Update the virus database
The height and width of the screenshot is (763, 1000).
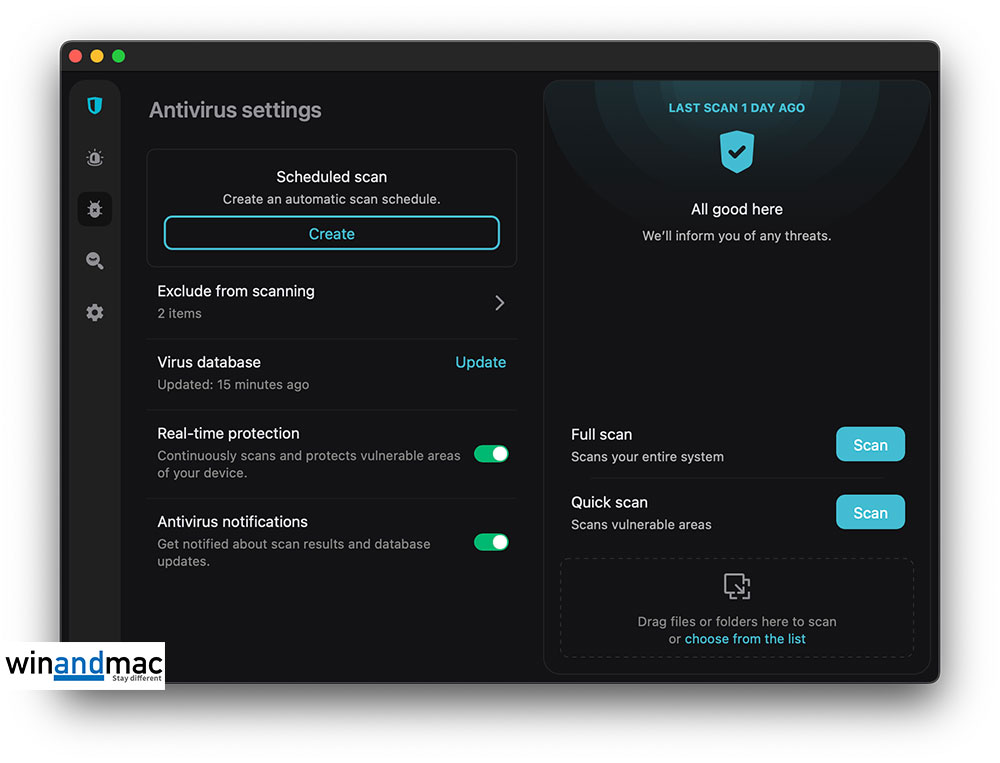point(480,362)
